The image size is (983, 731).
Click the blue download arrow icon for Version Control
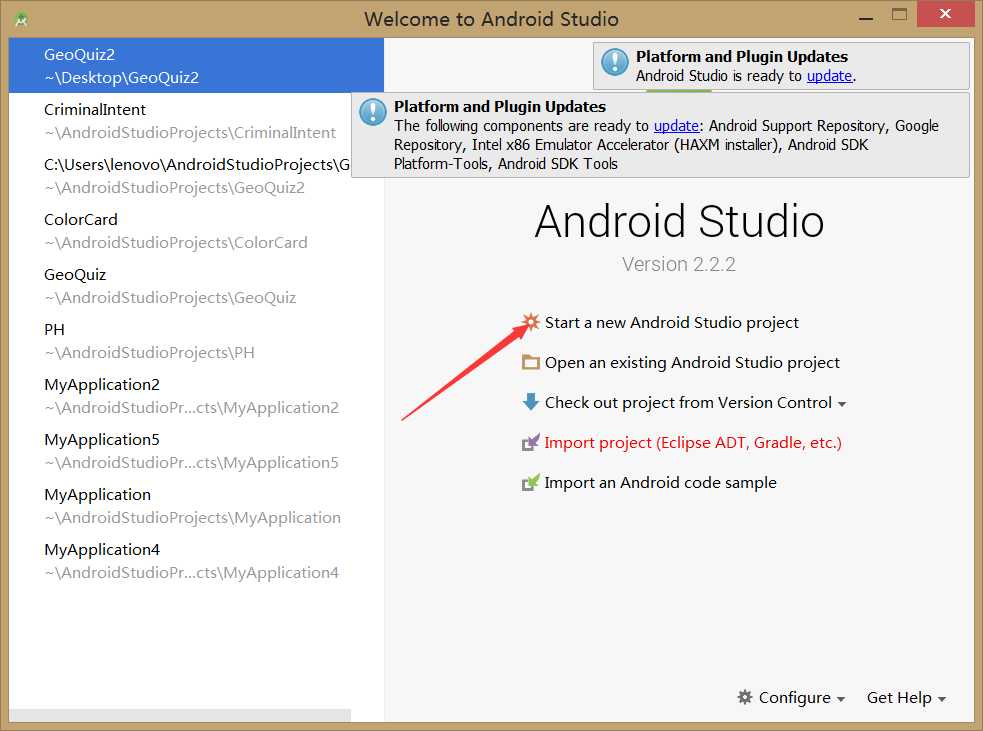click(x=530, y=402)
